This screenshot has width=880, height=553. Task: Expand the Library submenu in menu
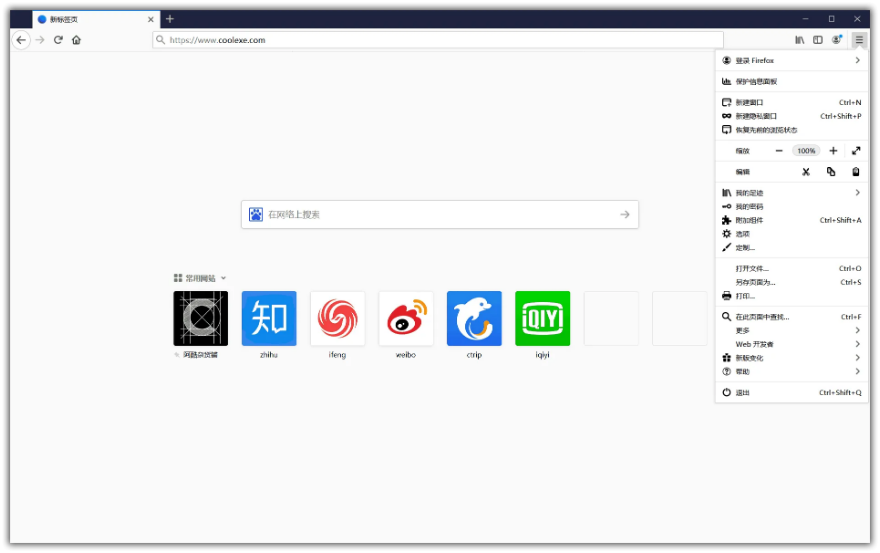791,193
